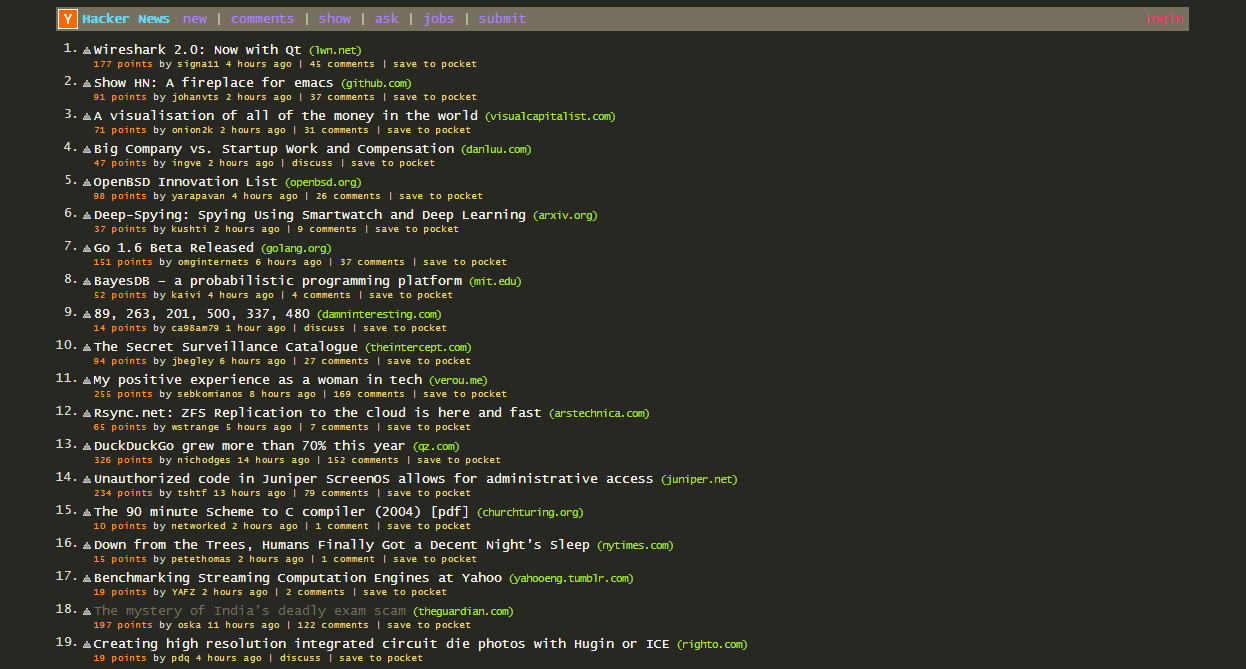This screenshot has width=1246, height=669.
Task: Switch to the jobs listing page
Action: click(438, 18)
